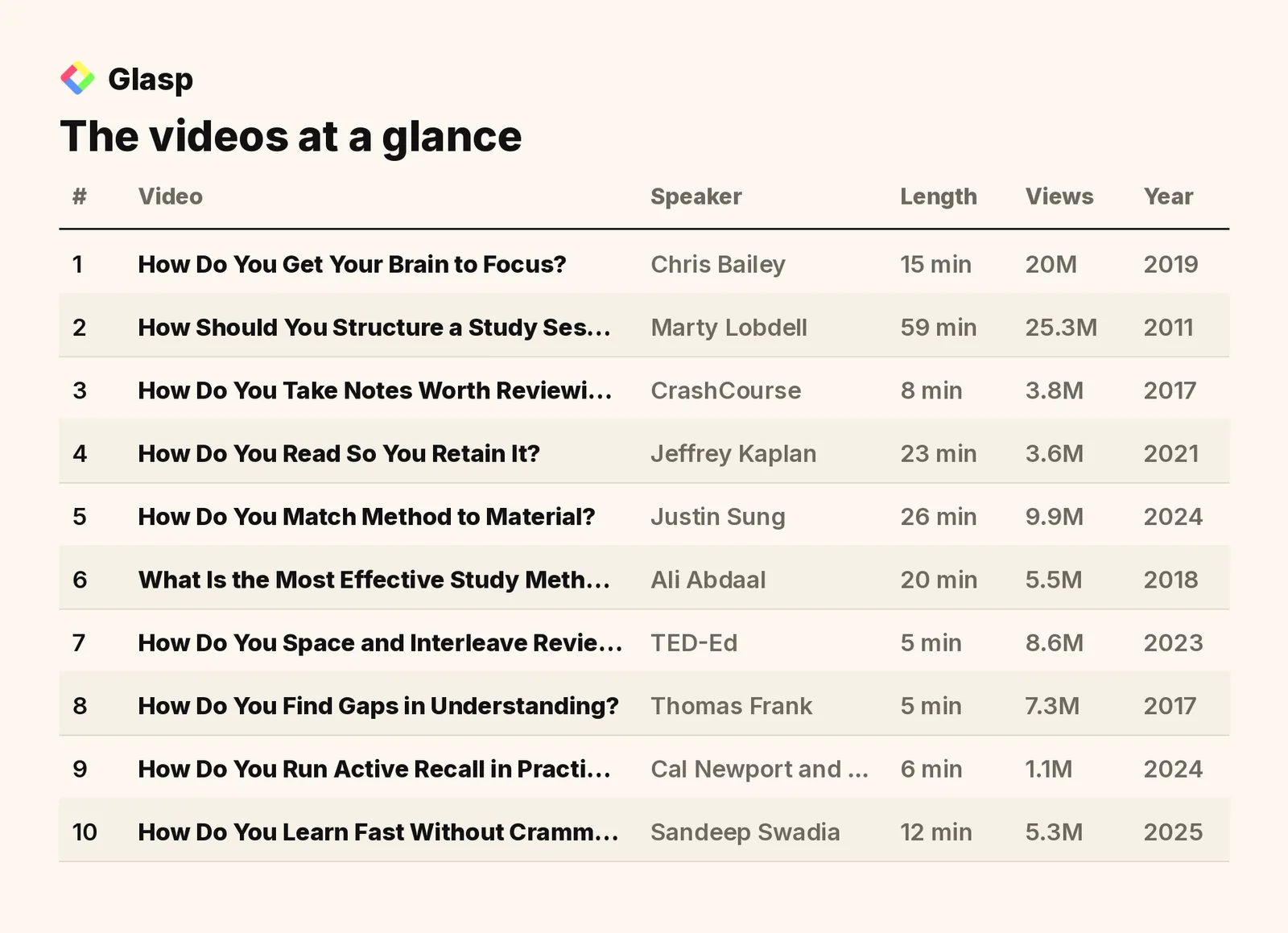The height and width of the screenshot is (933, 1288).
Task: Click speaker name Chris Bailey
Action: (718, 264)
